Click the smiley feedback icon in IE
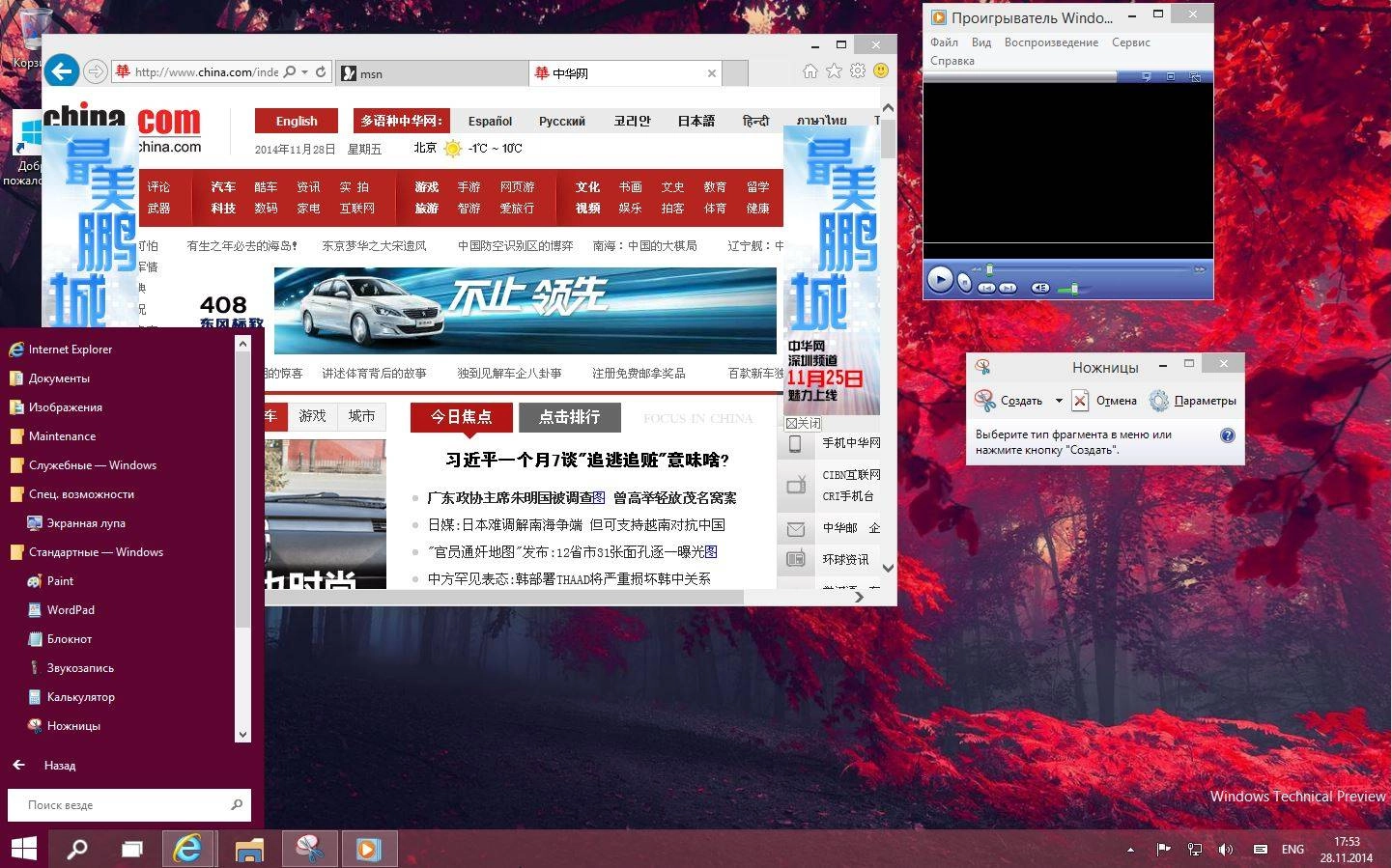Viewport: 1392px width, 868px height. (x=880, y=70)
